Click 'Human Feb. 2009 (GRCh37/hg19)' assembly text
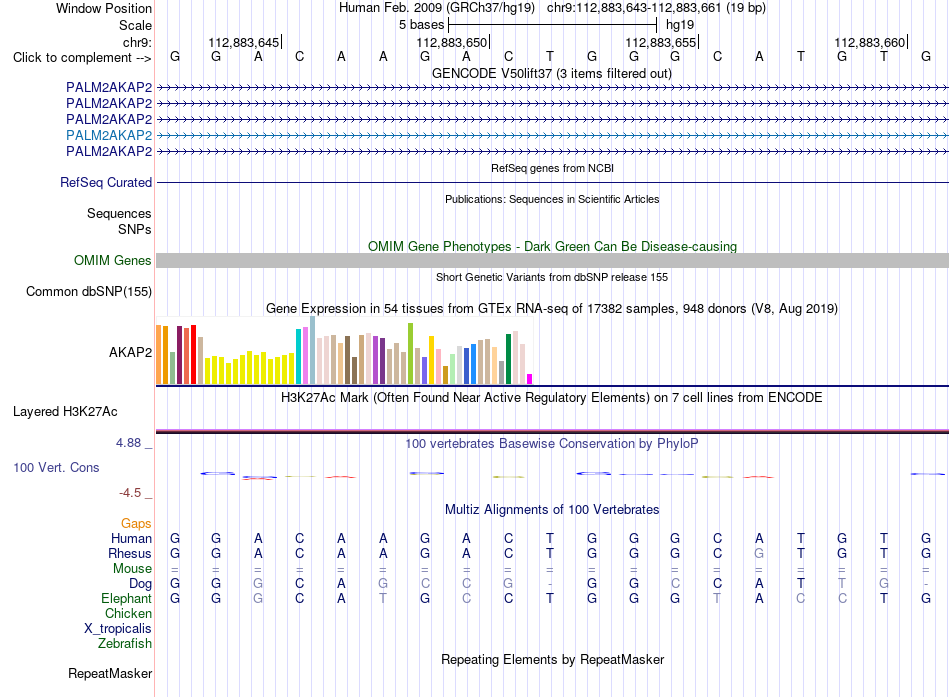950x697 pixels. click(437, 8)
